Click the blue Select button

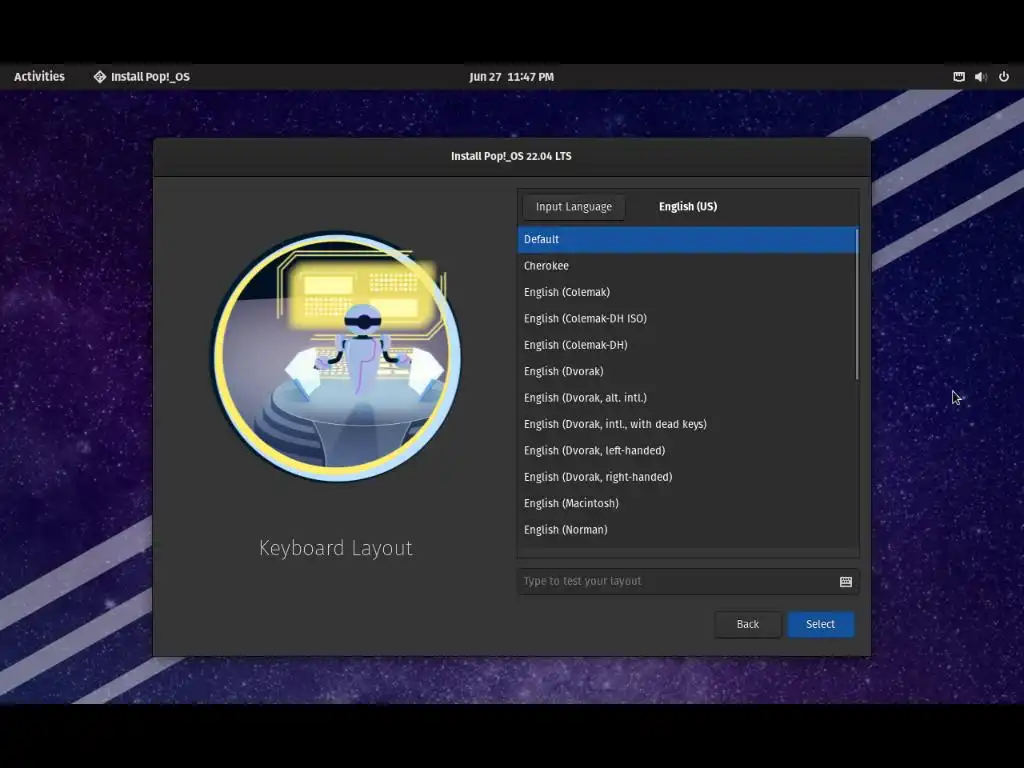(820, 624)
